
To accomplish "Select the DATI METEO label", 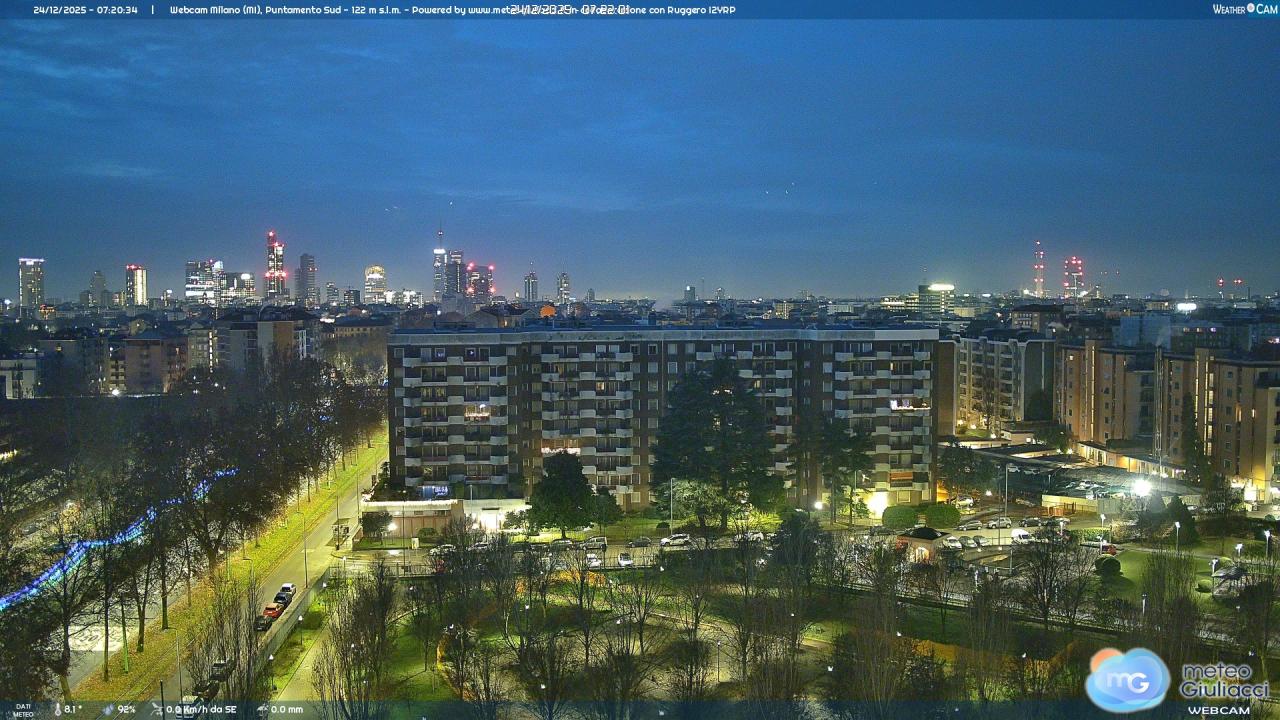I will tap(22, 710).
